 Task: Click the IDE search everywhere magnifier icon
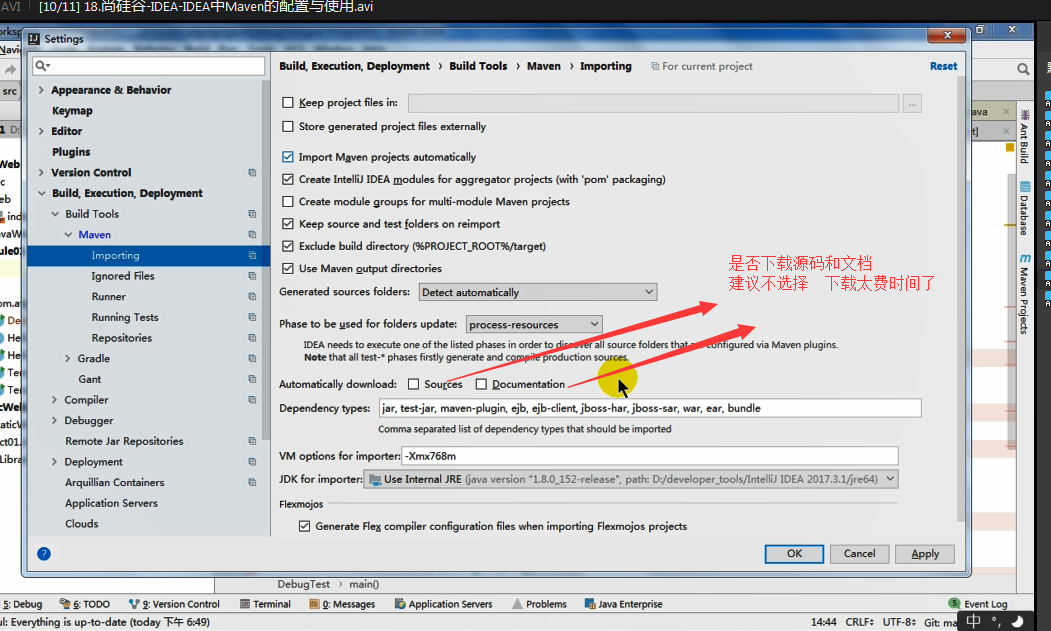1023,69
